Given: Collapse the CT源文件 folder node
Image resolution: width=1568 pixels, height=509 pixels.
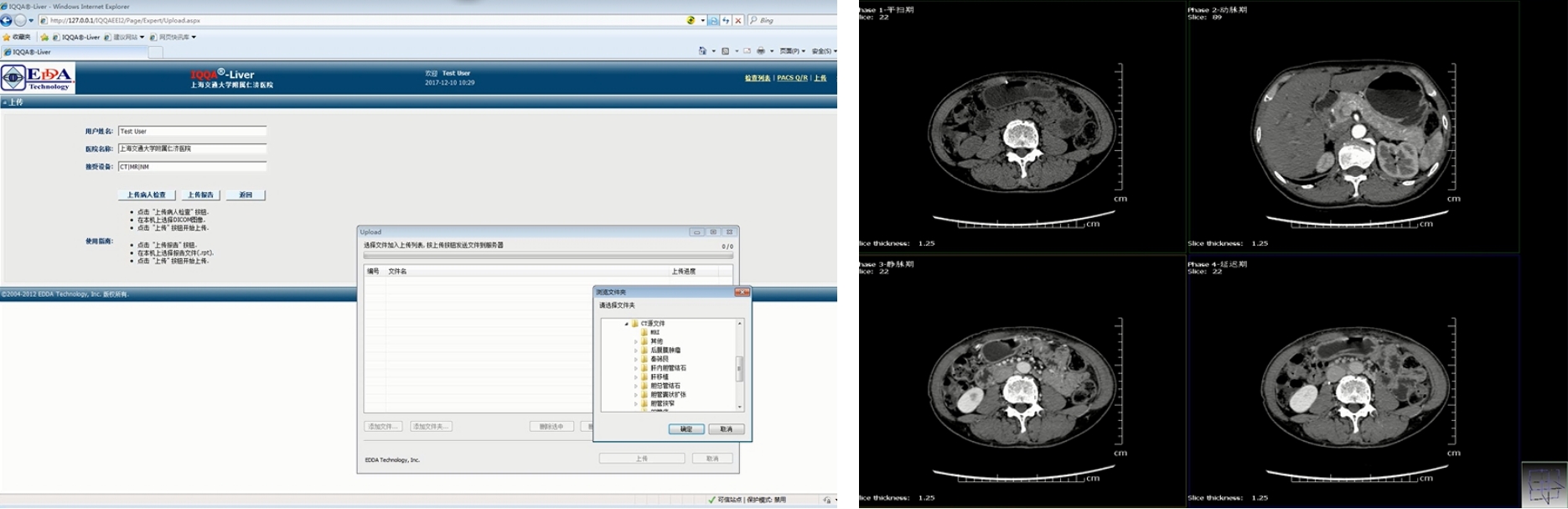Looking at the screenshot, I should tap(626, 324).
